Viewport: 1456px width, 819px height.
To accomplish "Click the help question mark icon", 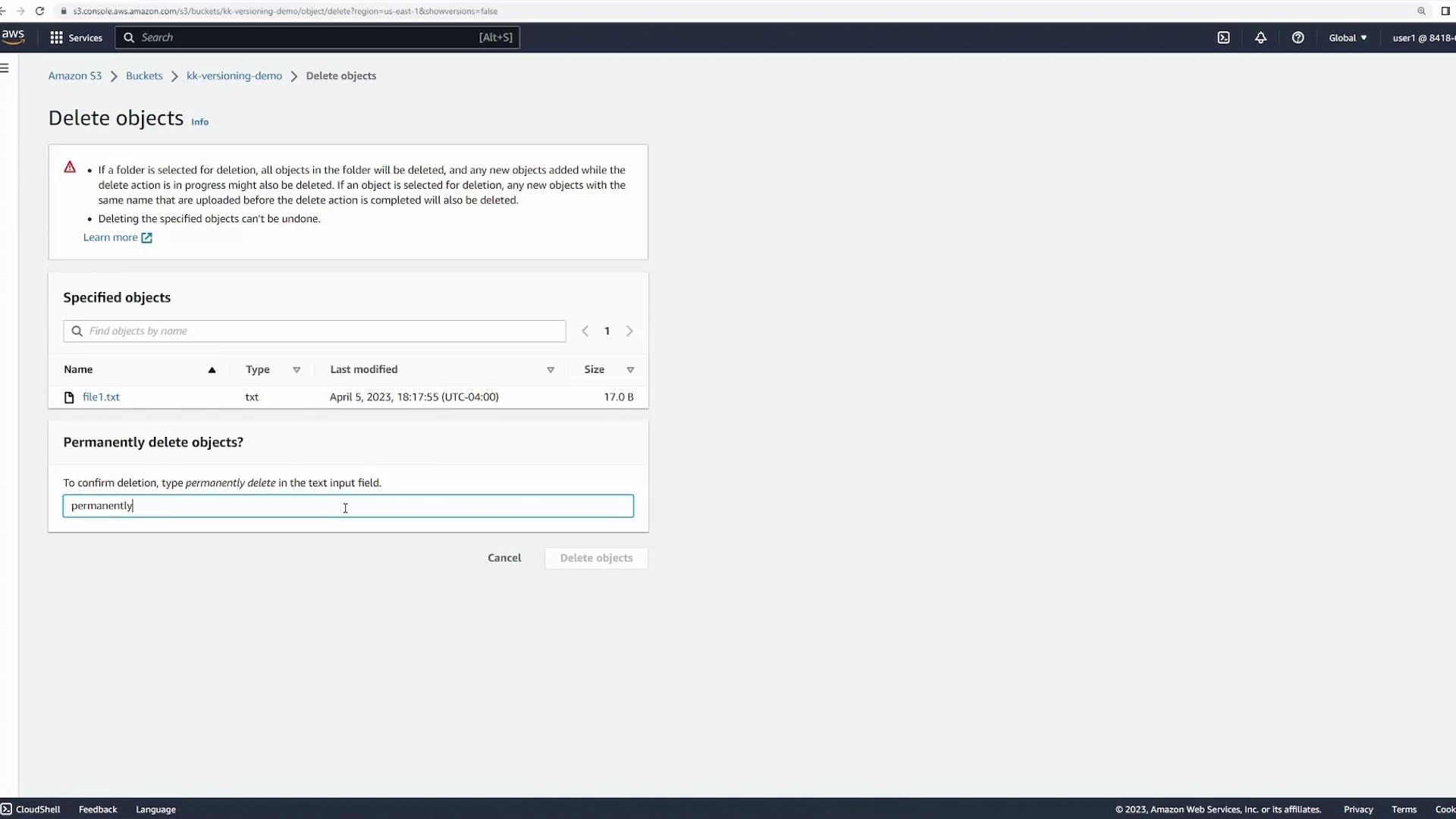I will click(1298, 38).
